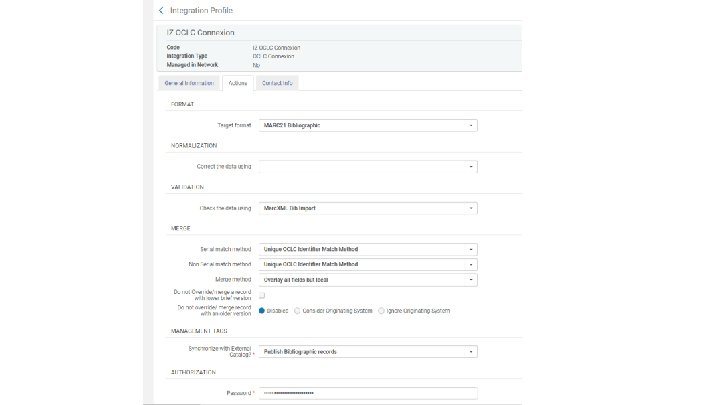Select Consider Originating System option
Image resolution: width=720 pixels, height=405 pixels.
click(x=296, y=311)
